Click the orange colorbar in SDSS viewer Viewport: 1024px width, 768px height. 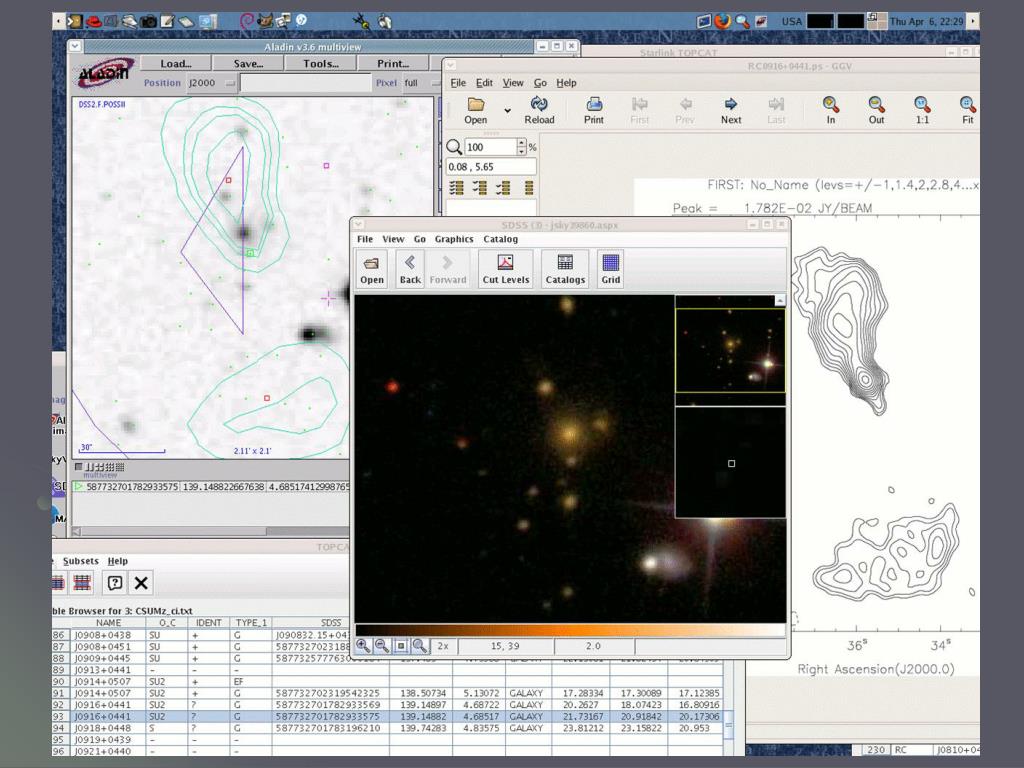pyautogui.click(x=569, y=630)
